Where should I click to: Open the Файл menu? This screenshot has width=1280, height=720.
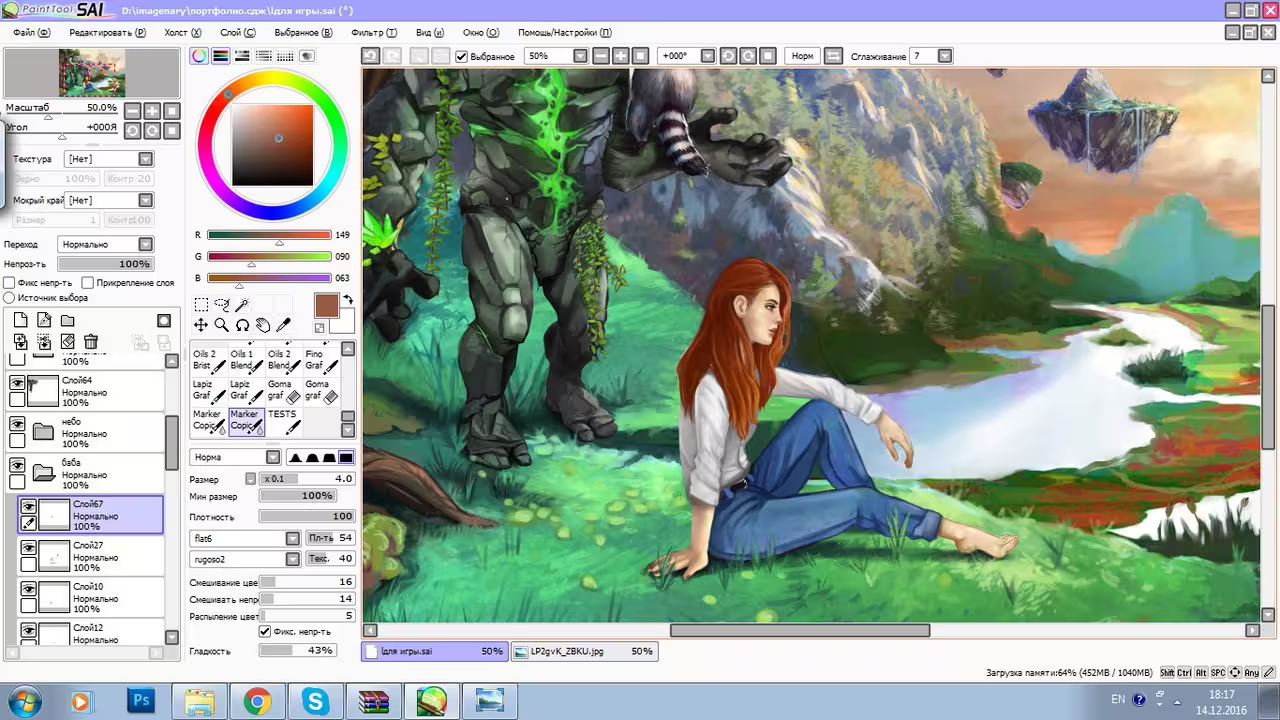coord(31,32)
